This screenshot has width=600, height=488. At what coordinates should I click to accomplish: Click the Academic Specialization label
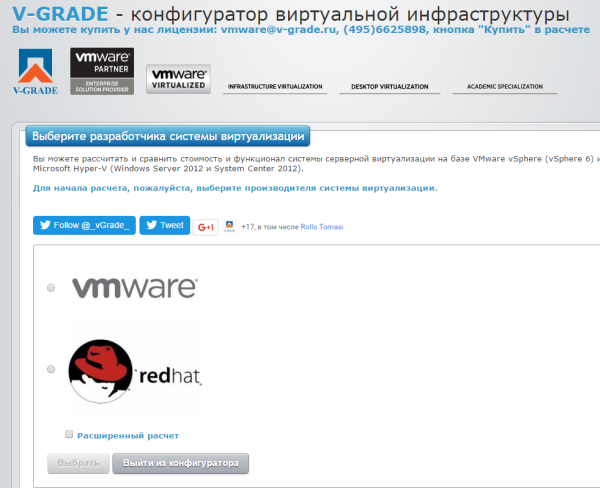pos(505,87)
